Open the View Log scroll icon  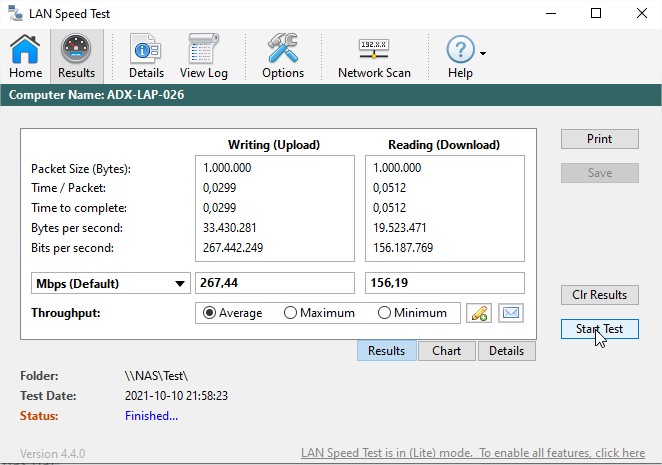203,56
